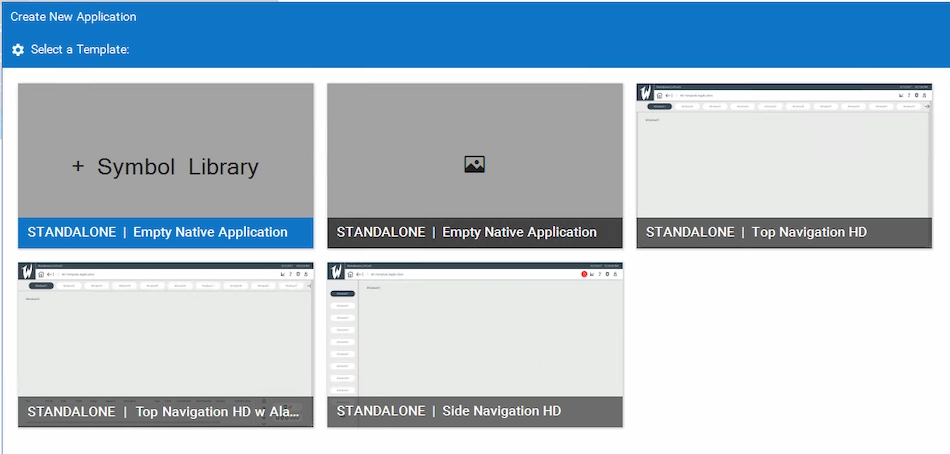
Task: Click first dark tab pill in Top Navigation HD preview
Action: coord(659,105)
